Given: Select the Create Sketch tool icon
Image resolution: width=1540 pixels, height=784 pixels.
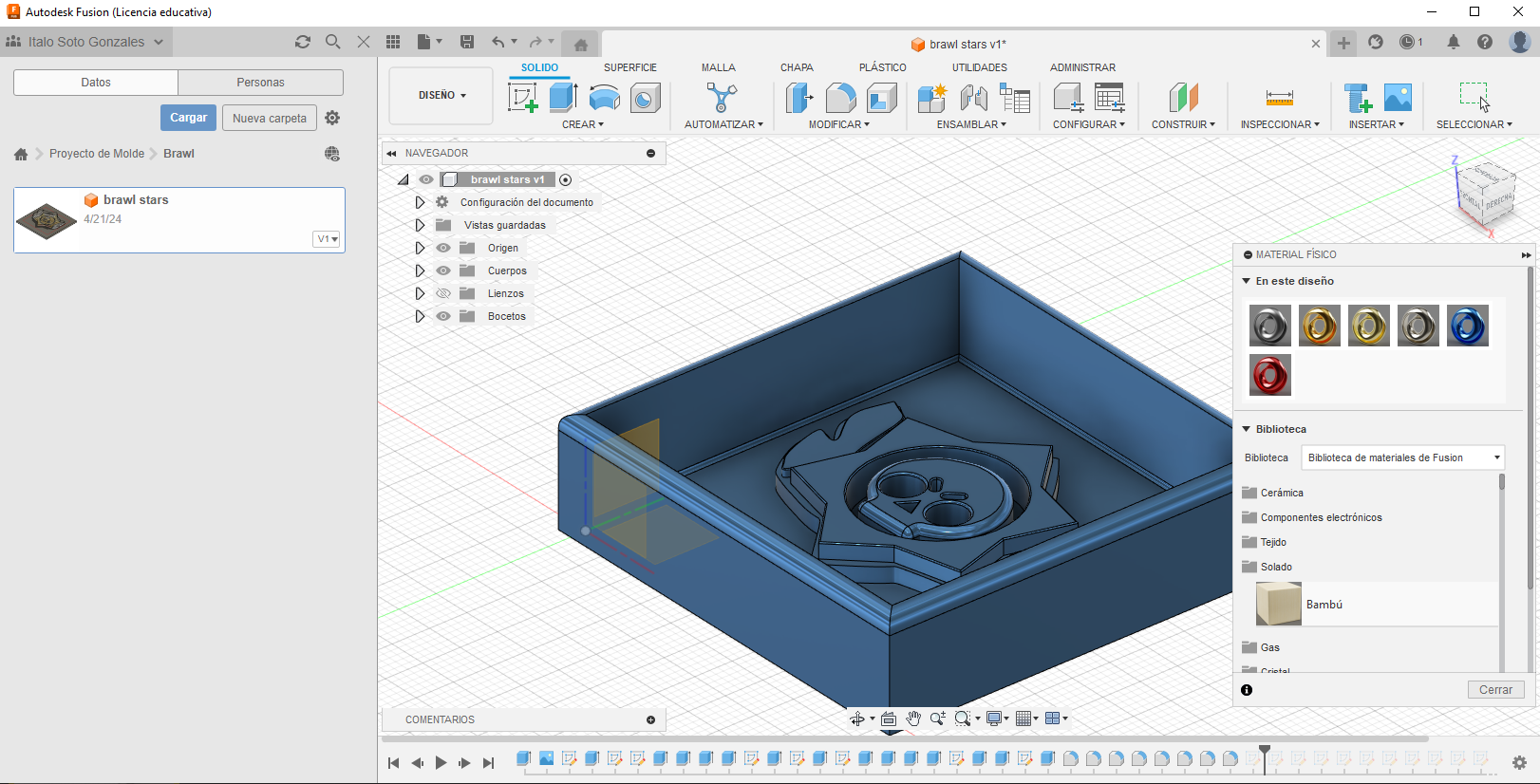Looking at the screenshot, I should pyautogui.click(x=523, y=98).
